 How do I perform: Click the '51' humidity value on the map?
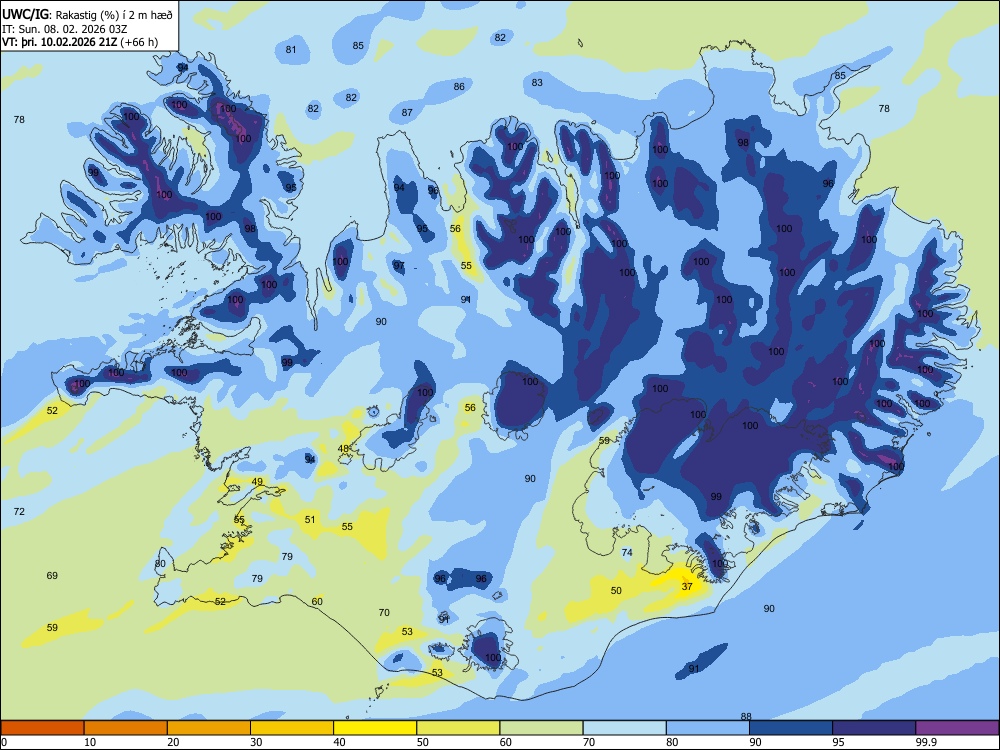[310, 520]
